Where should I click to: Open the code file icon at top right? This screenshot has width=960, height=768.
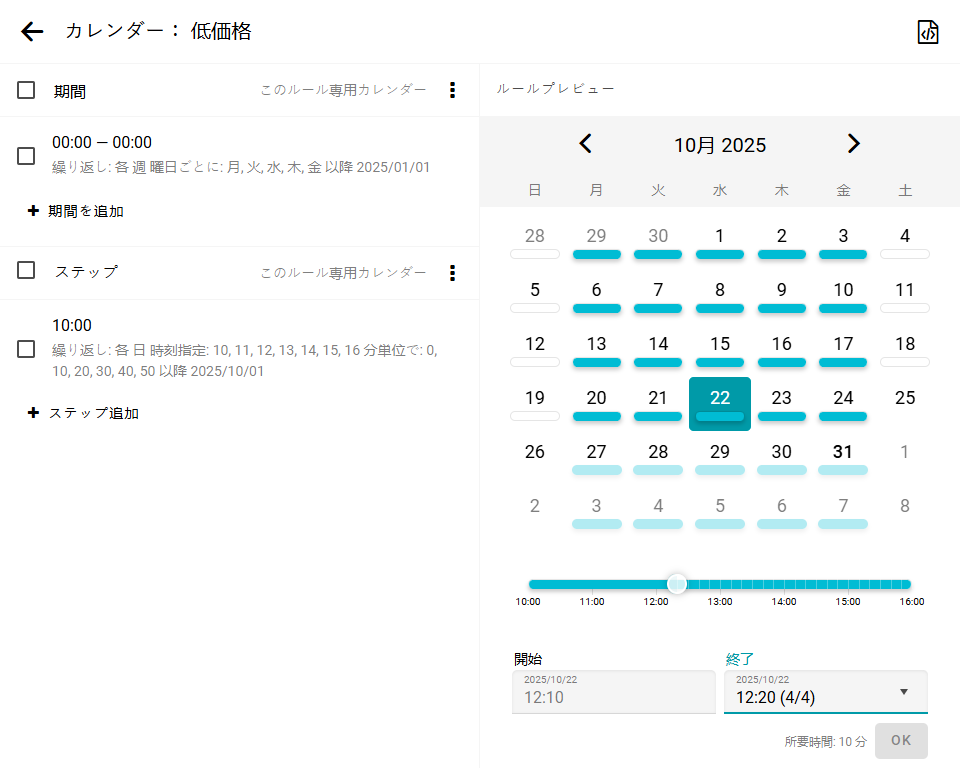(x=928, y=32)
